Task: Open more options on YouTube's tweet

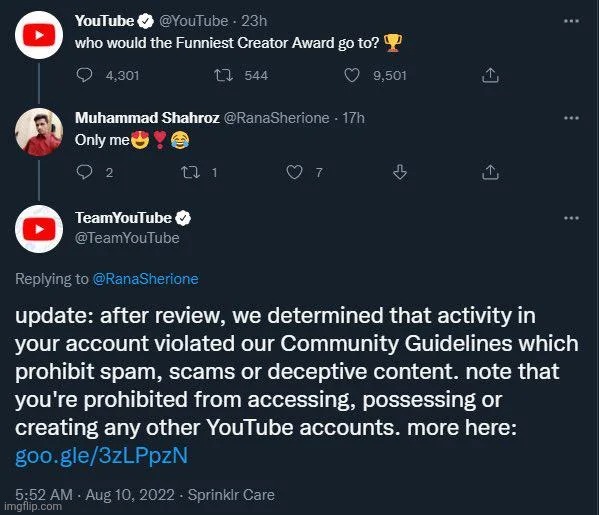Action: point(571,21)
